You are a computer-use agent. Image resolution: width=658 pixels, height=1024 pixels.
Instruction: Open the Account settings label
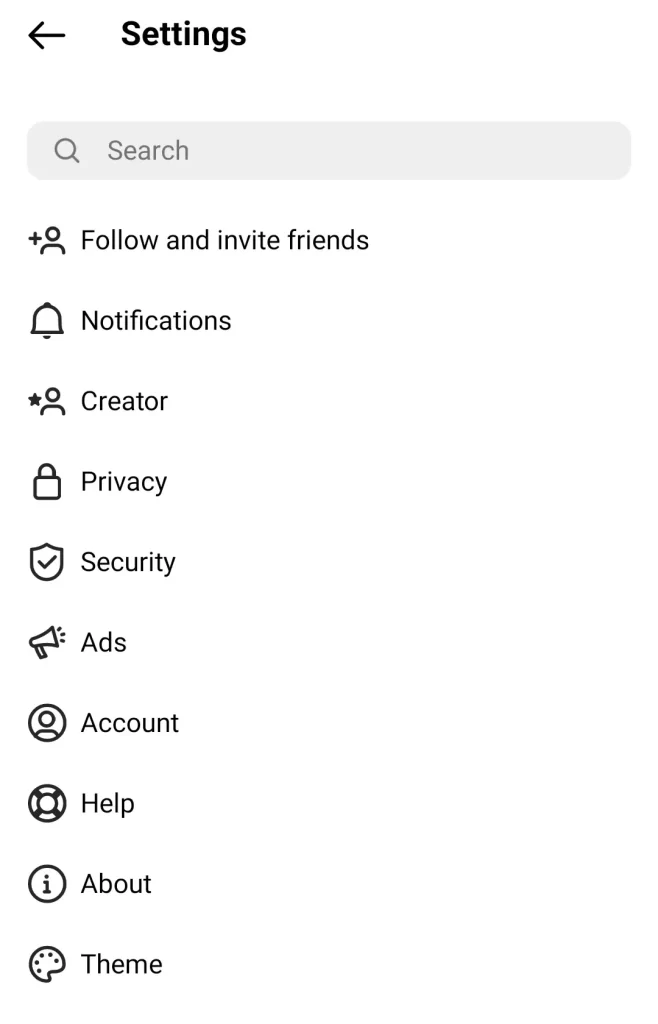(130, 723)
